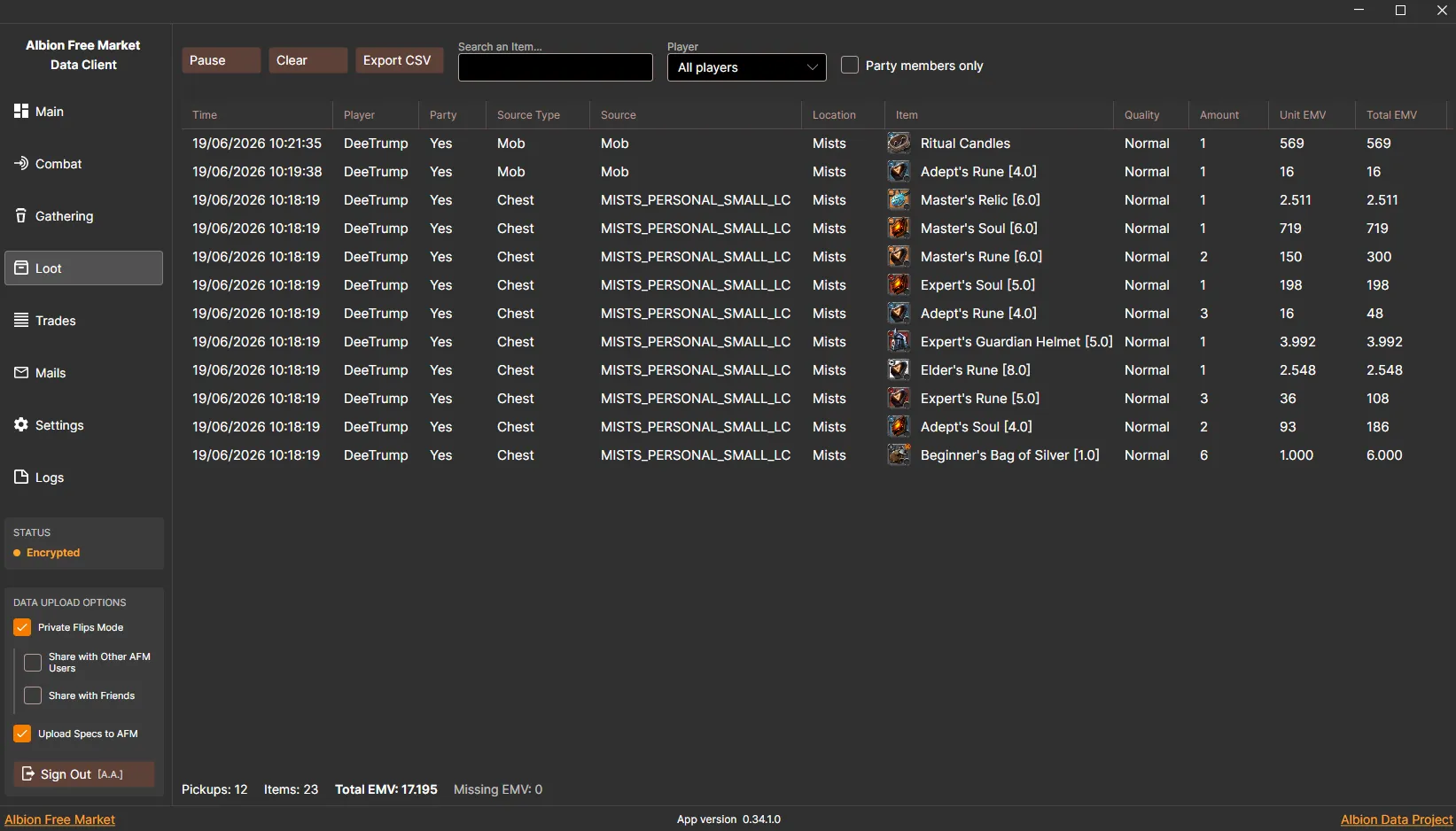Click Adept's Soul [4.0] item icon
The height and width of the screenshot is (831, 1456).
pos(899,426)
